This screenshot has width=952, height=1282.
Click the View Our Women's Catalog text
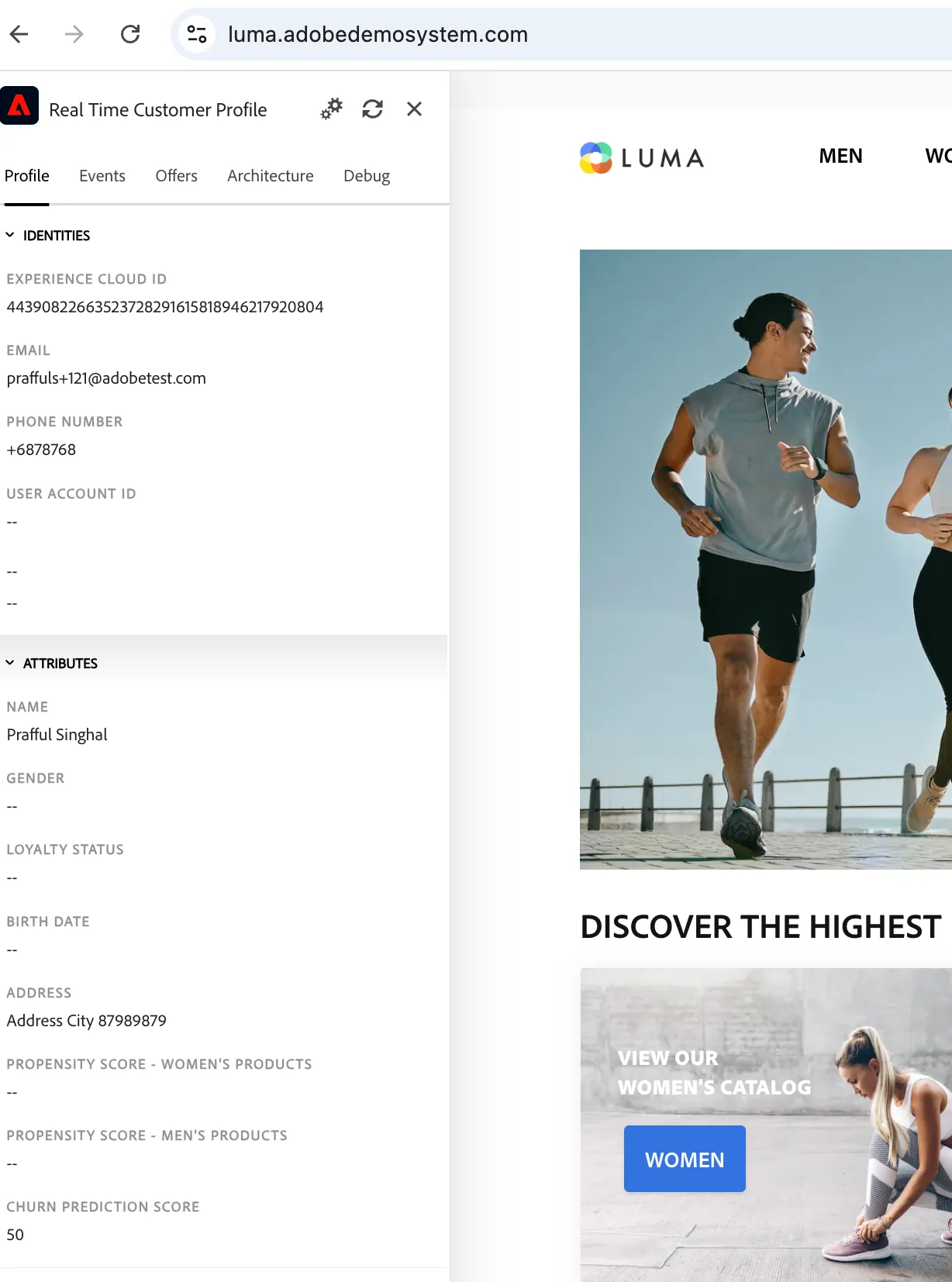(715, 1073)
